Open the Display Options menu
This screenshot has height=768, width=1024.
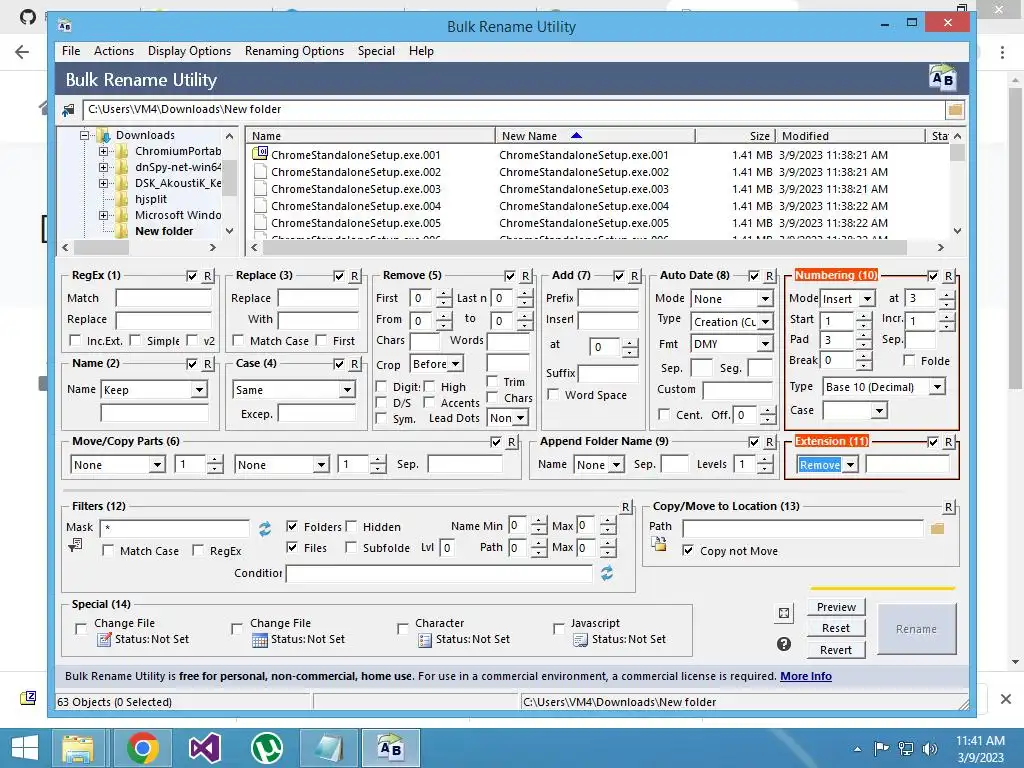(x=189, y=51)
